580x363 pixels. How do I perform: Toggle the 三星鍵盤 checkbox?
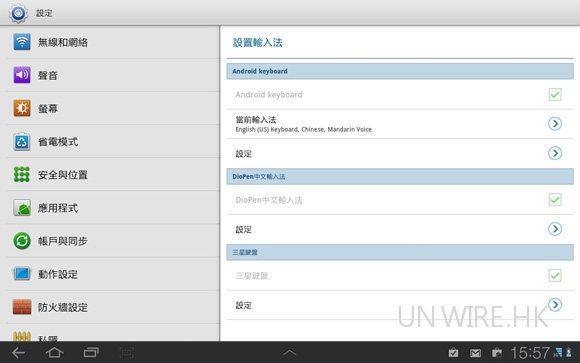point(555,275)
